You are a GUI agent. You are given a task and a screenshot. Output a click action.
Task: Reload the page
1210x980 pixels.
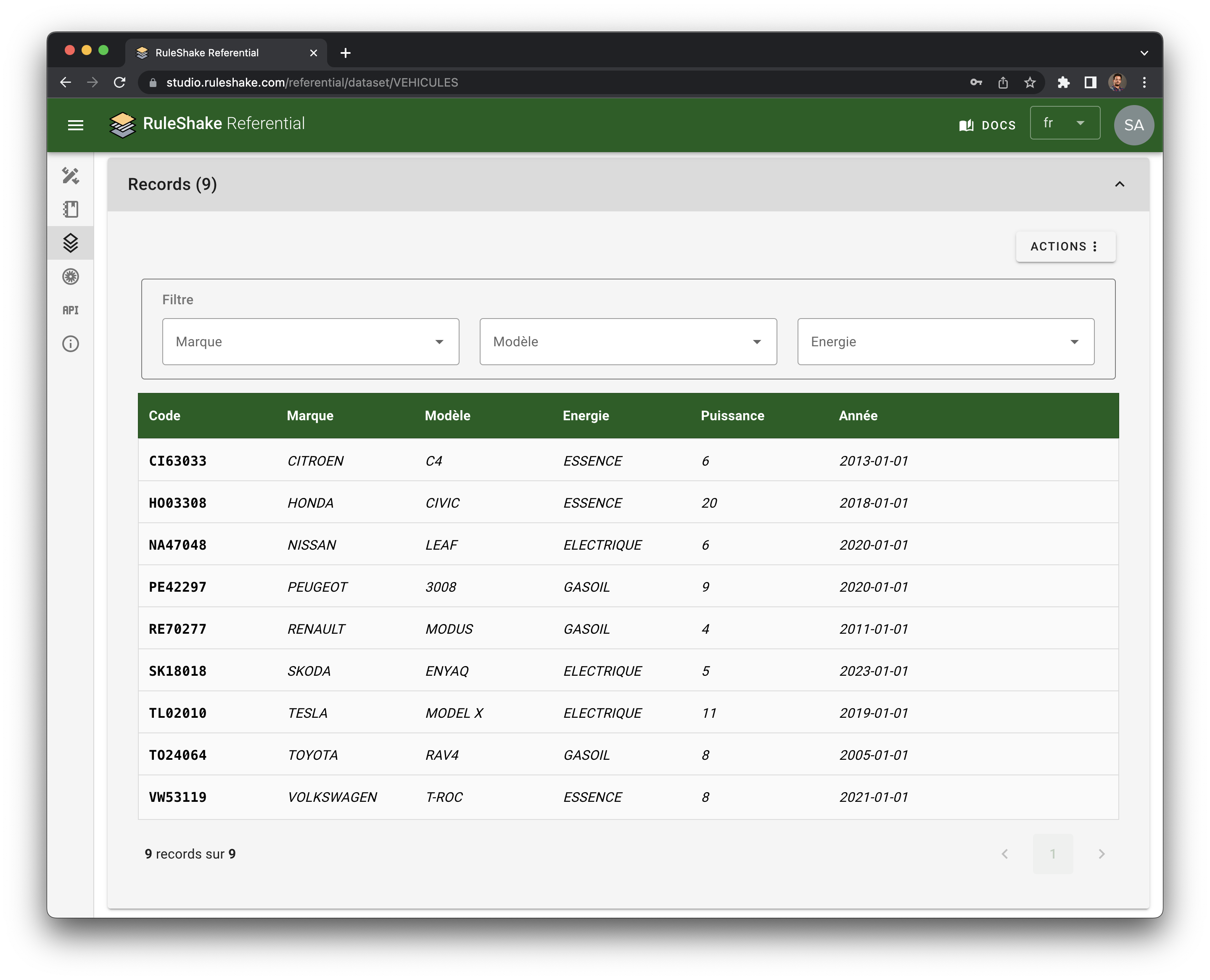pyautogui.click(x=120, y=83)
